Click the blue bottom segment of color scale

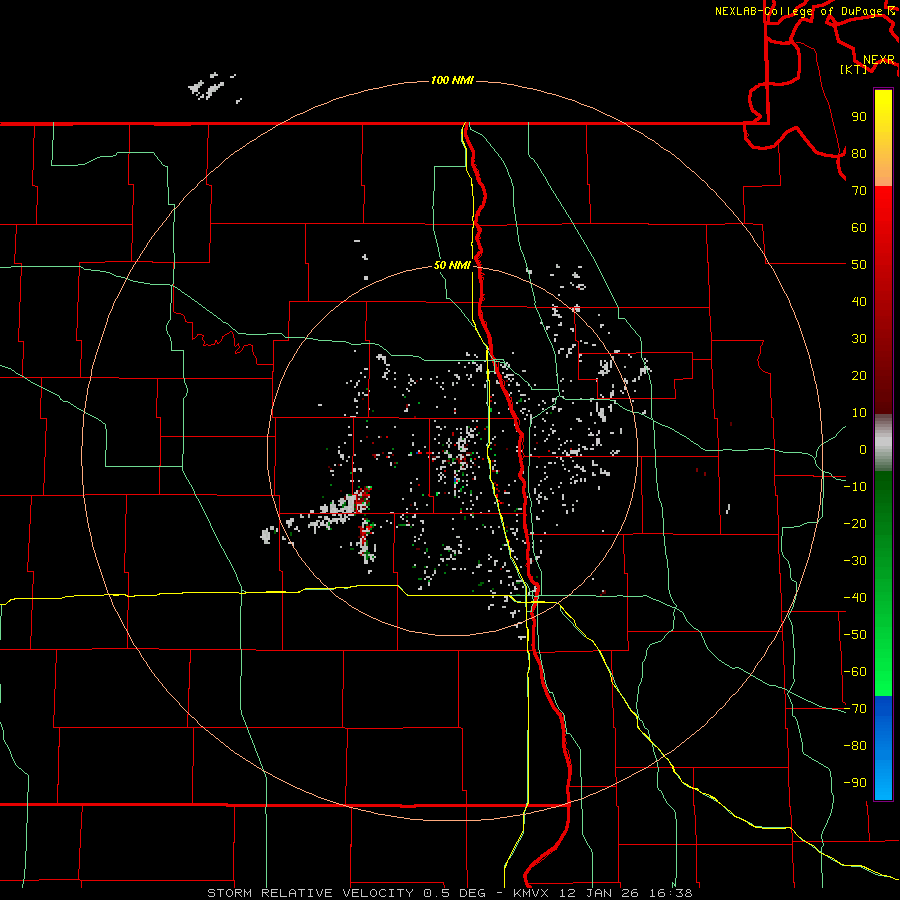pyautogui.click(x=883, y=747)
